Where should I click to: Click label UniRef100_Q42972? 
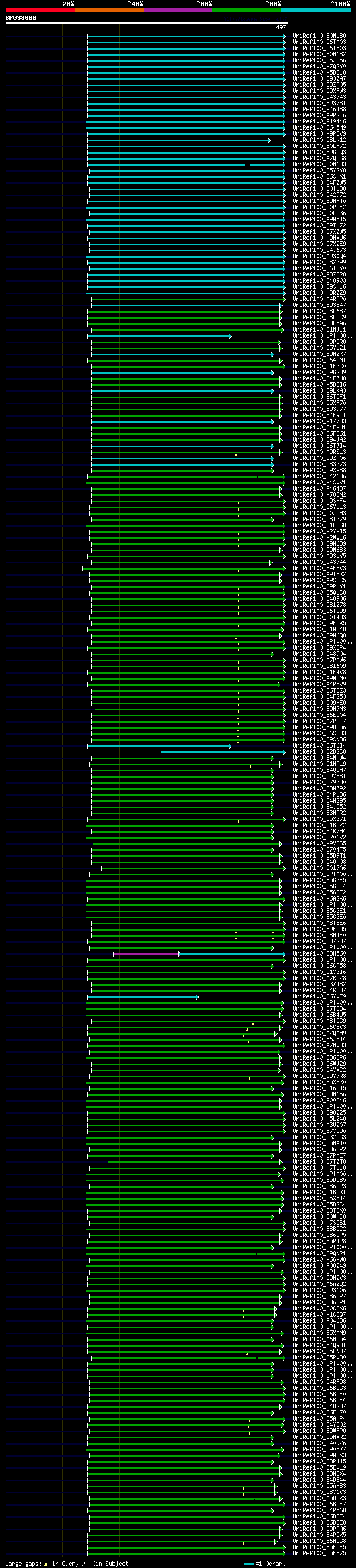click(319, 195)
